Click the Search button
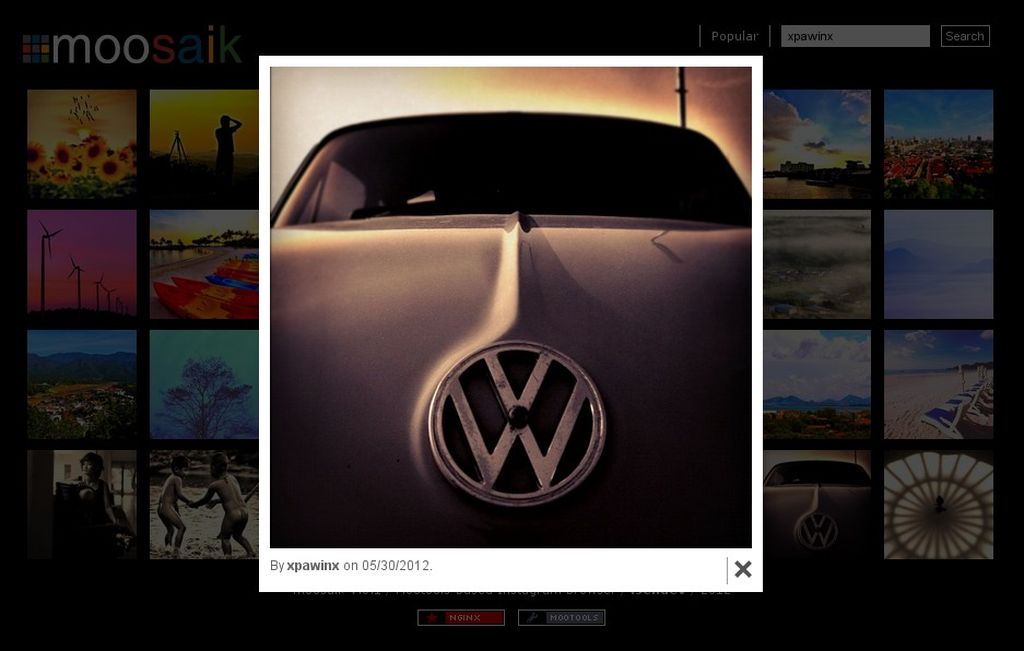The height and width of the screenshot is (651, 1024). click(x=965, y=37)
